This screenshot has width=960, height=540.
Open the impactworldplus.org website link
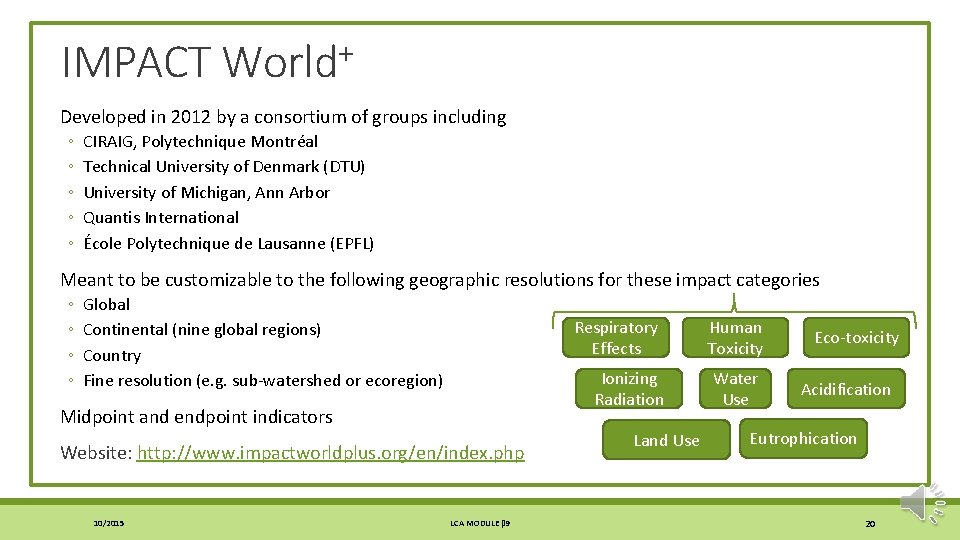click(x=331, y=452)
